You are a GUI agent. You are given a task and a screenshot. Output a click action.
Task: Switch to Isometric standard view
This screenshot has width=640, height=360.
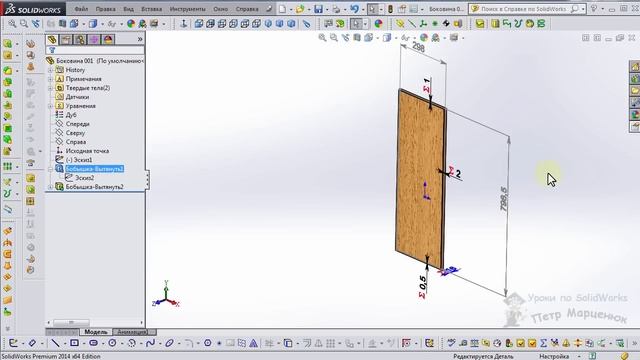(x=268, y=24)
